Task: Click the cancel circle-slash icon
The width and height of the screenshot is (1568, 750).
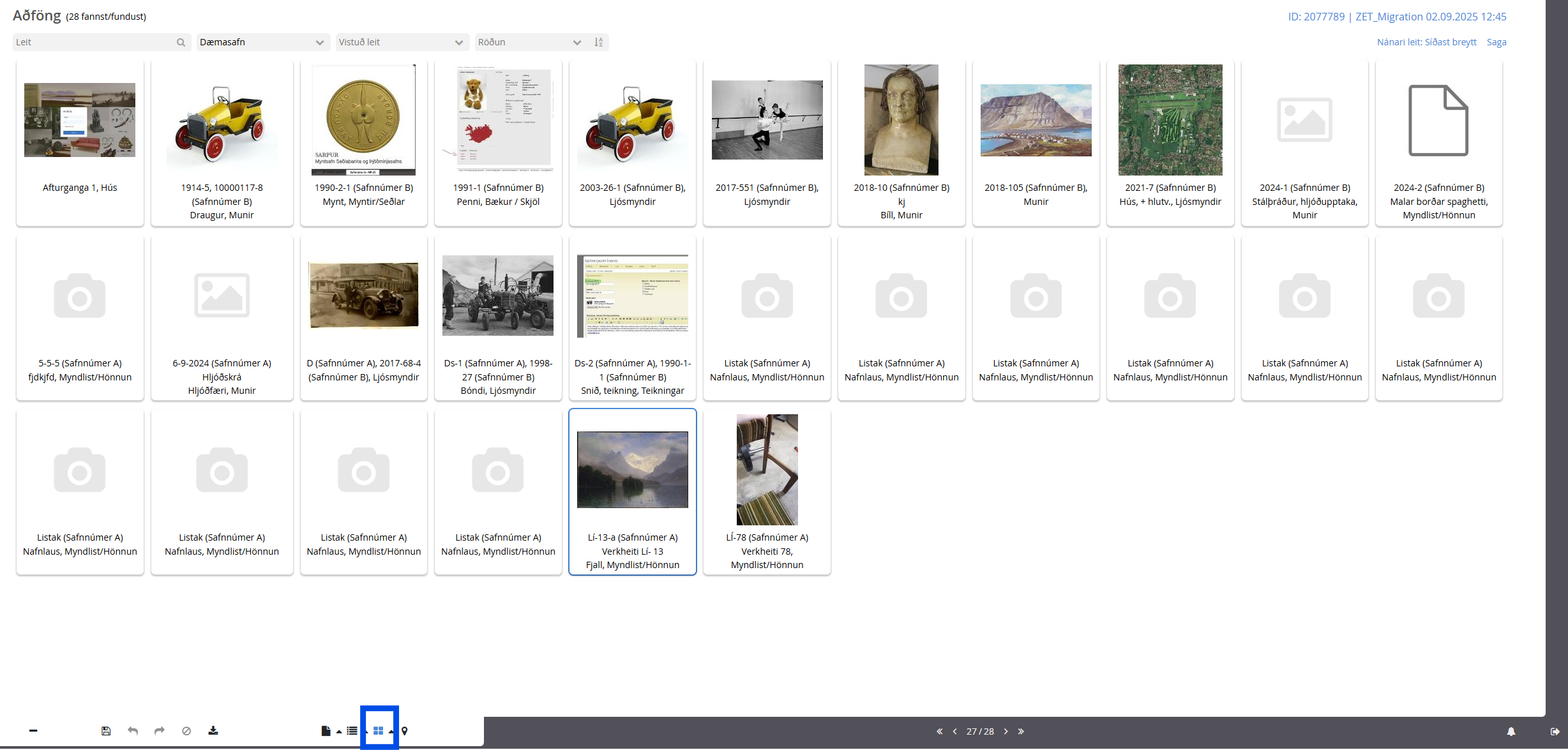Action: 186,731
